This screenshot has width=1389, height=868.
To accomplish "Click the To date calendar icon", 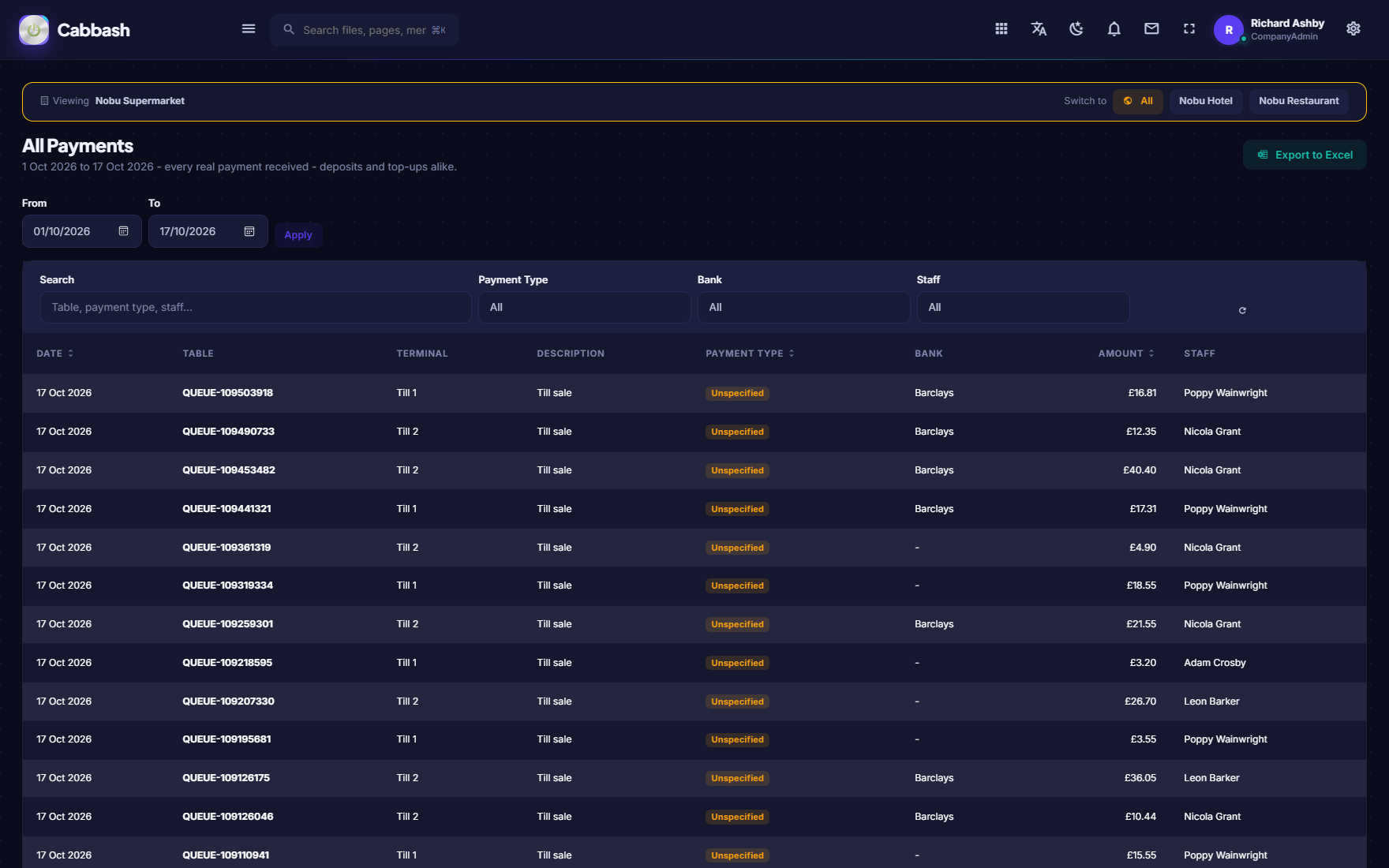I will (249, 231).
